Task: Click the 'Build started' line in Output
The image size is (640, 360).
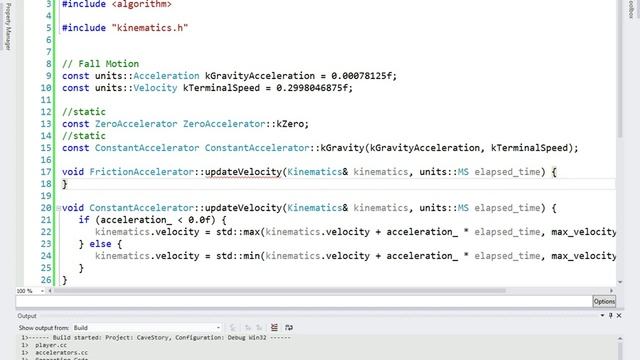Action: 156,338
